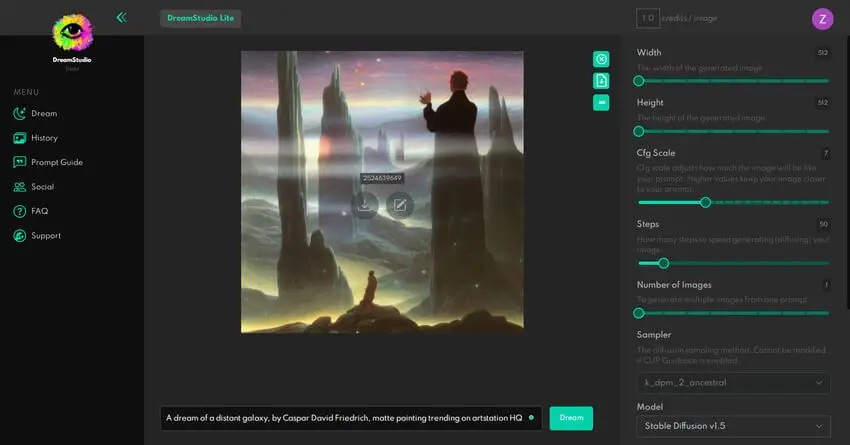Viewport: 850px width, 445px height.
Task: Collapse the sidebar with the double chevron
Action: 121,17
